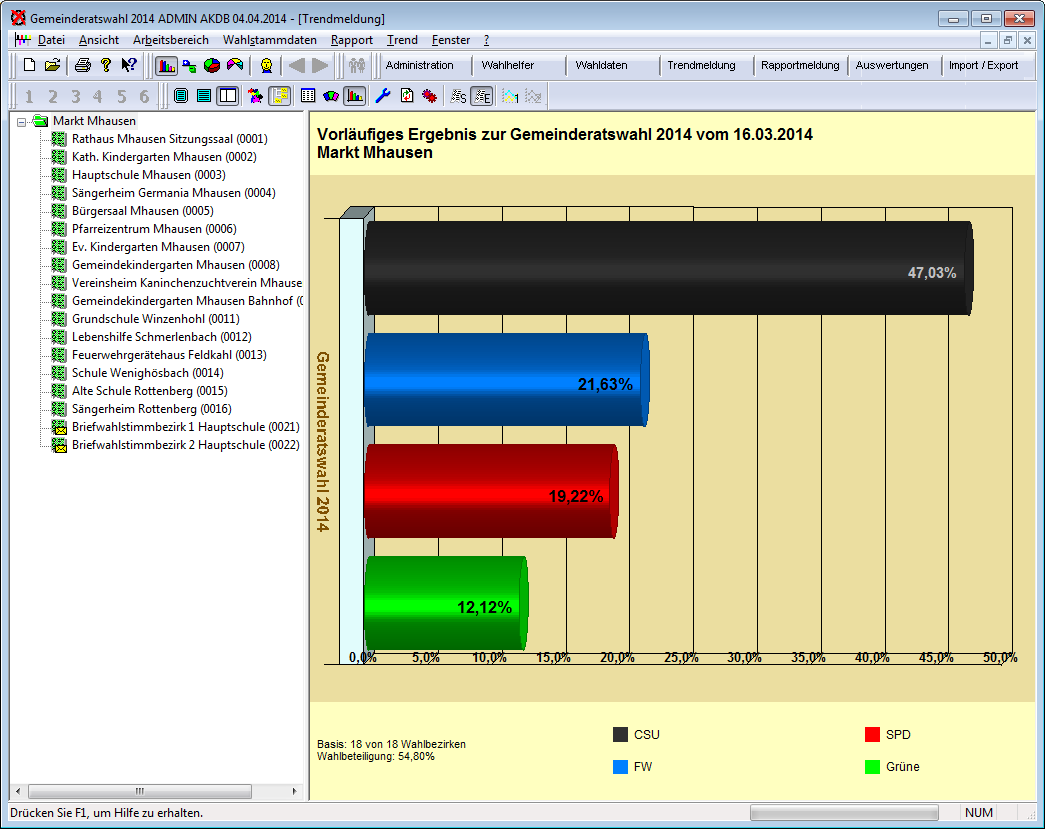The image size is (1045, 829).
Task: Click the table grid view icon
Action: (308, 96)
